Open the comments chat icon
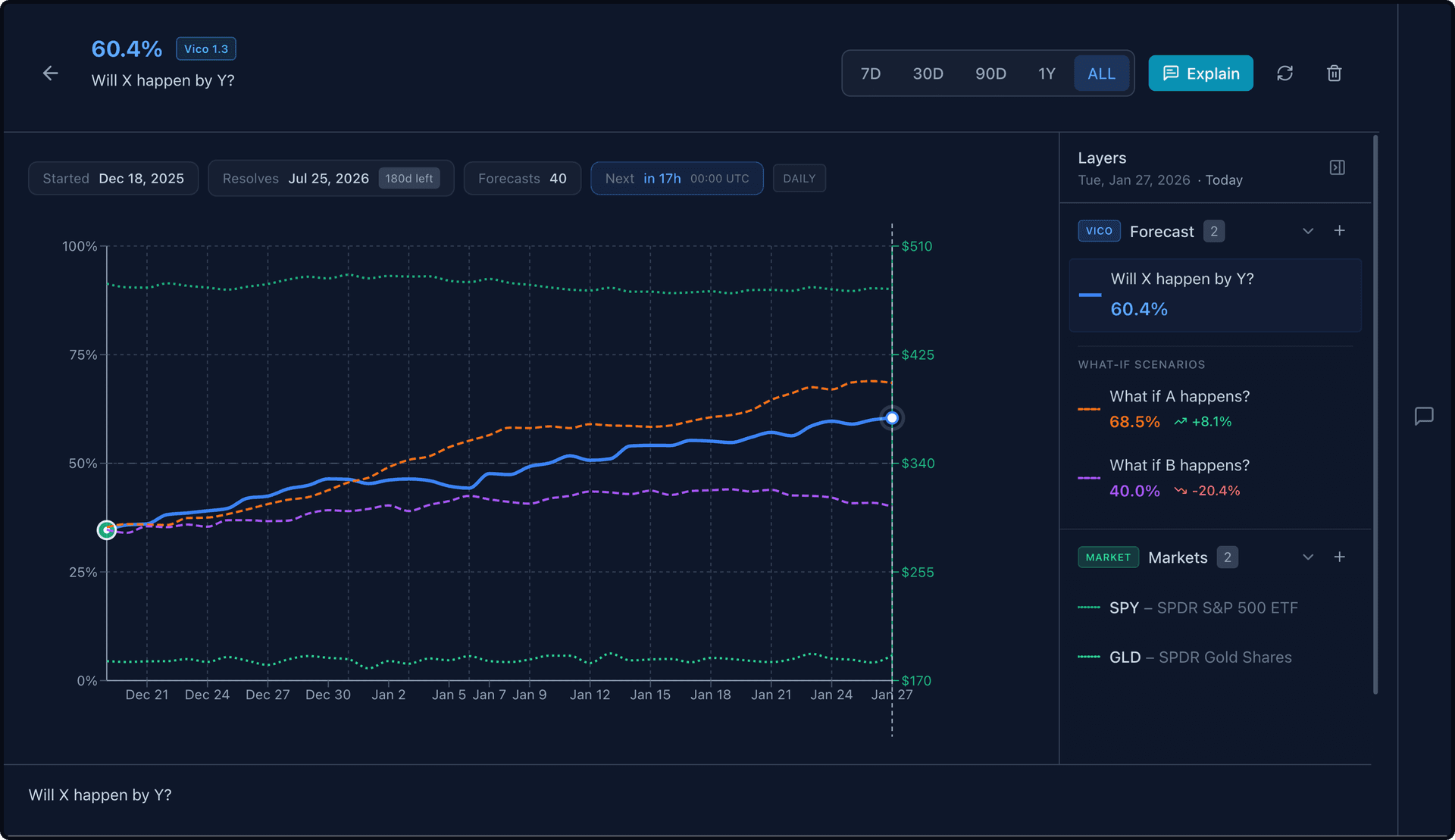The width and height of the screenshot is (1455, 840). [x=1423, y=416]
